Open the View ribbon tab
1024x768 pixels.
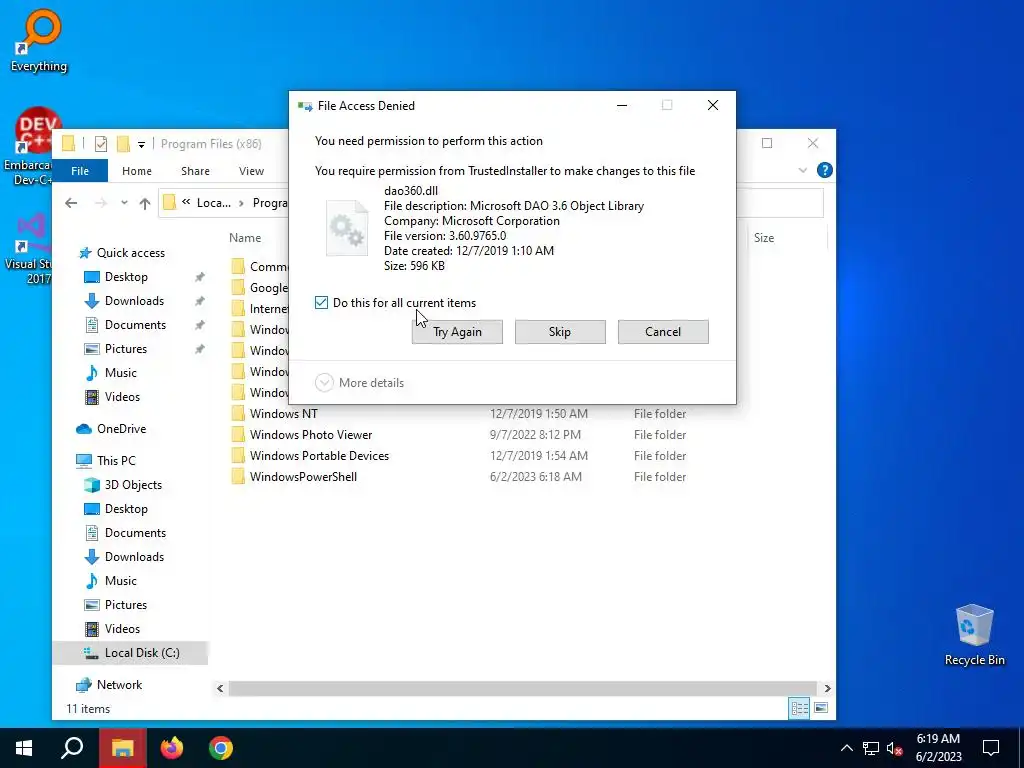click(x=251, y=170)
